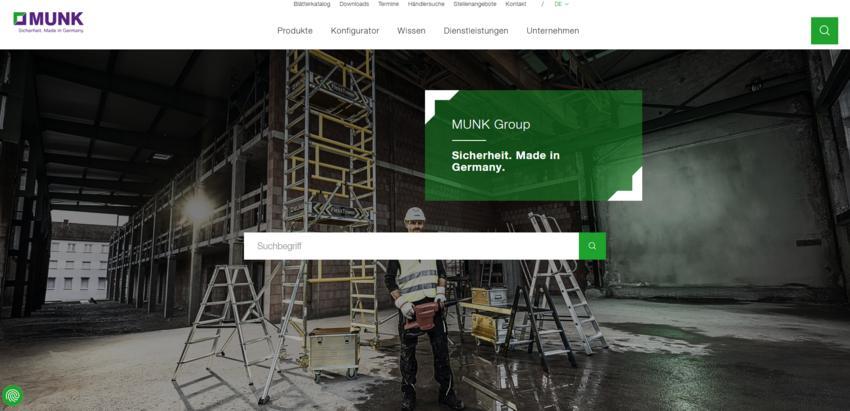Click the MUNK Group heading
The height and width of the screenshot is (411, 850).
pos(491,125)
